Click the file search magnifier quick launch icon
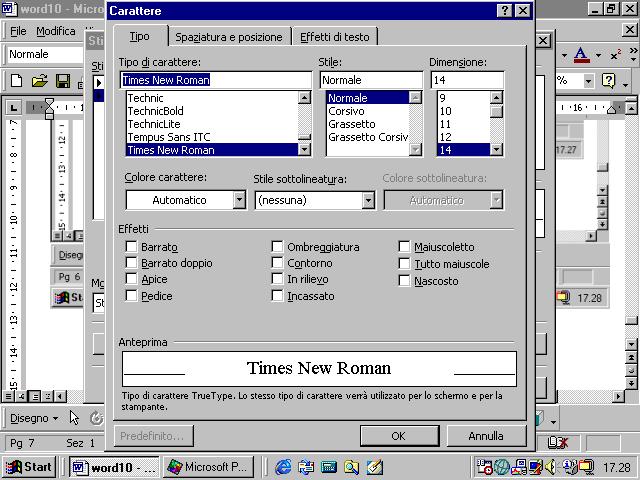The image size is (640, 480). [x=351, y=467]
